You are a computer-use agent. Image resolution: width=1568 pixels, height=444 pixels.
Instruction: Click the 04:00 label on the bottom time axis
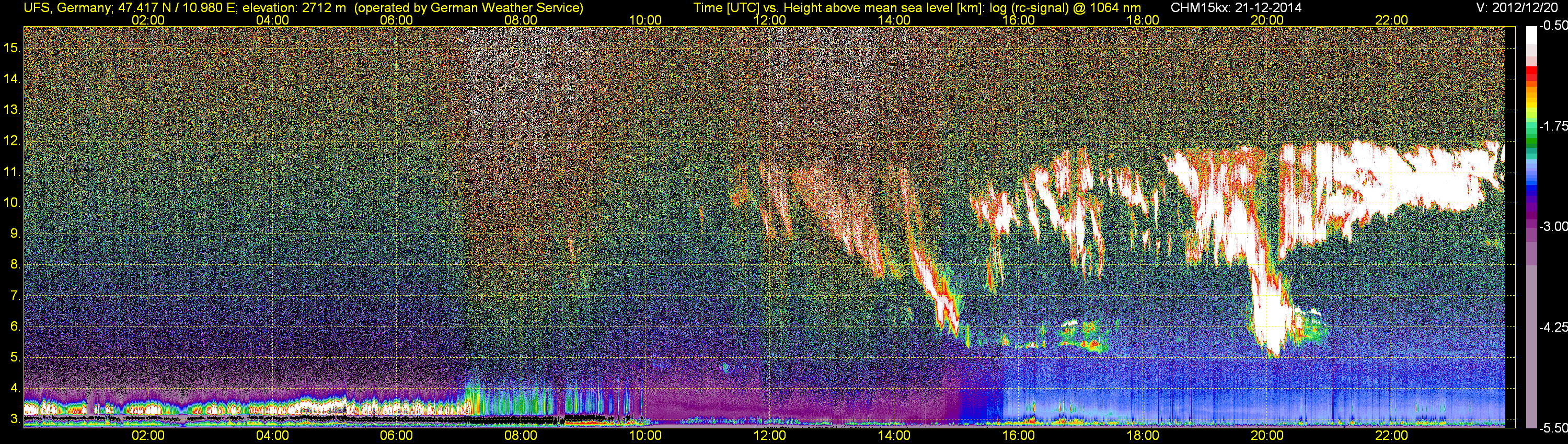click(272, 436)
